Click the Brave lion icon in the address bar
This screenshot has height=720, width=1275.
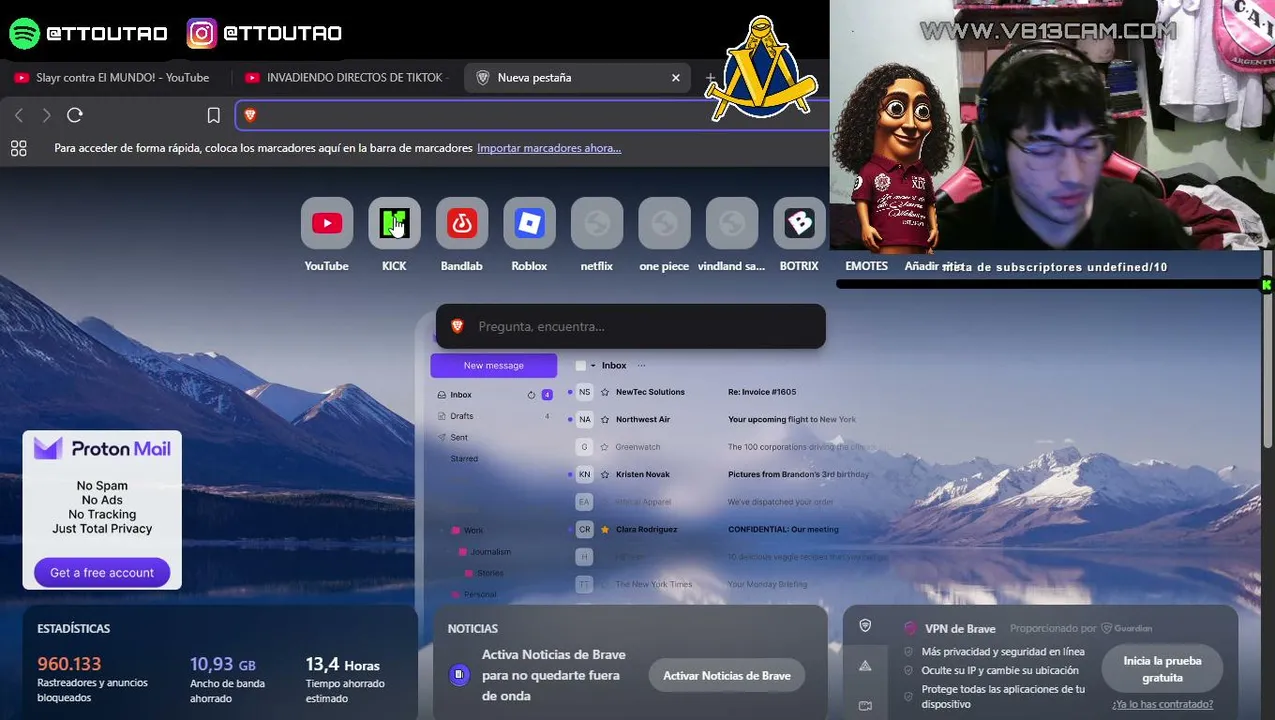(250, 115)
